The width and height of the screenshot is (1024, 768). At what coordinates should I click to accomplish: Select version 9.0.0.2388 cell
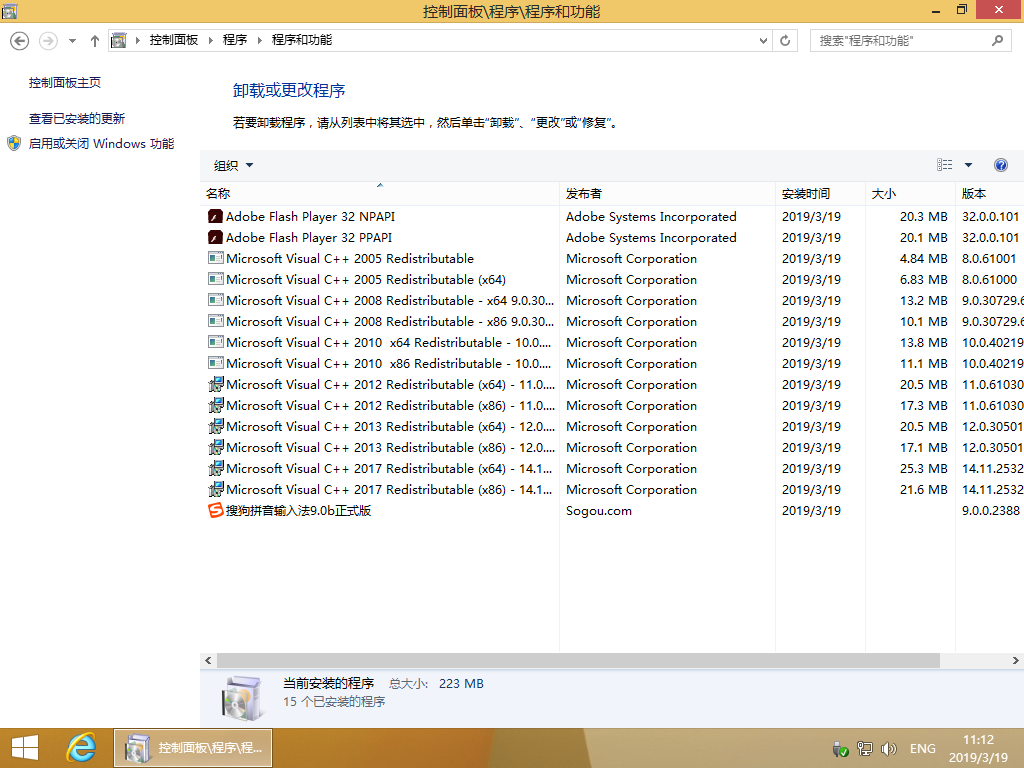point(990,511)
